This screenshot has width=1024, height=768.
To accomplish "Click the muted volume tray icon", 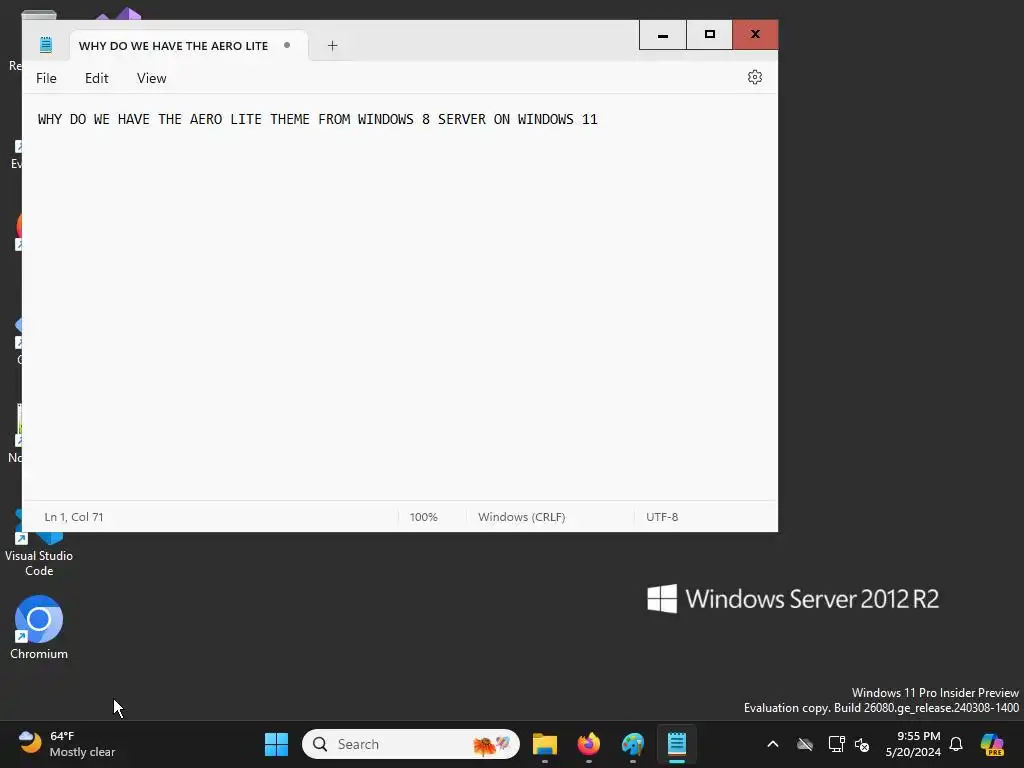I will tap(862, 744).
